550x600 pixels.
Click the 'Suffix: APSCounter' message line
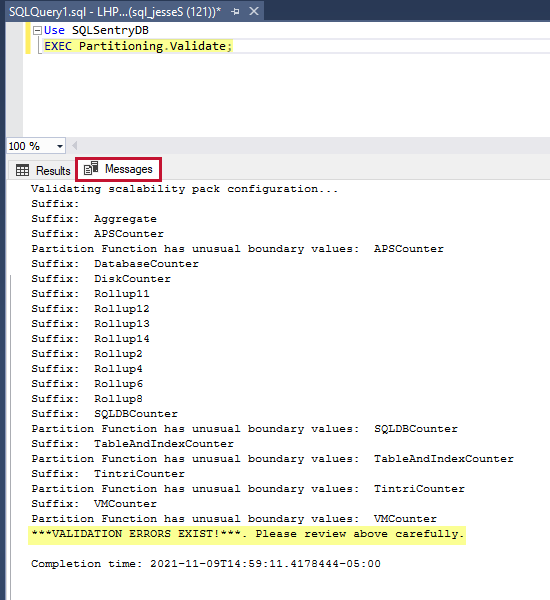pyautogui.click(x=97, y=233)
